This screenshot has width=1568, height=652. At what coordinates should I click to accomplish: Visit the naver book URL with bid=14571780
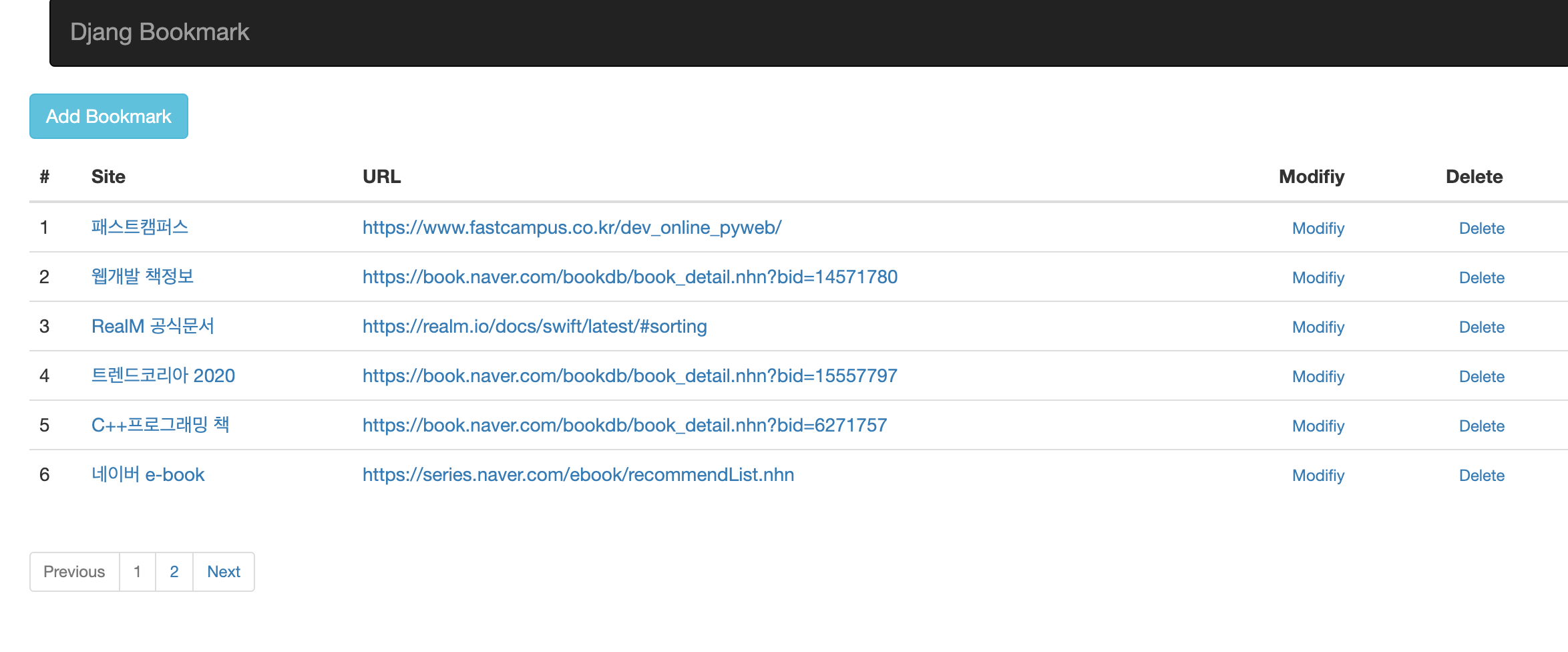coord(630,277)
